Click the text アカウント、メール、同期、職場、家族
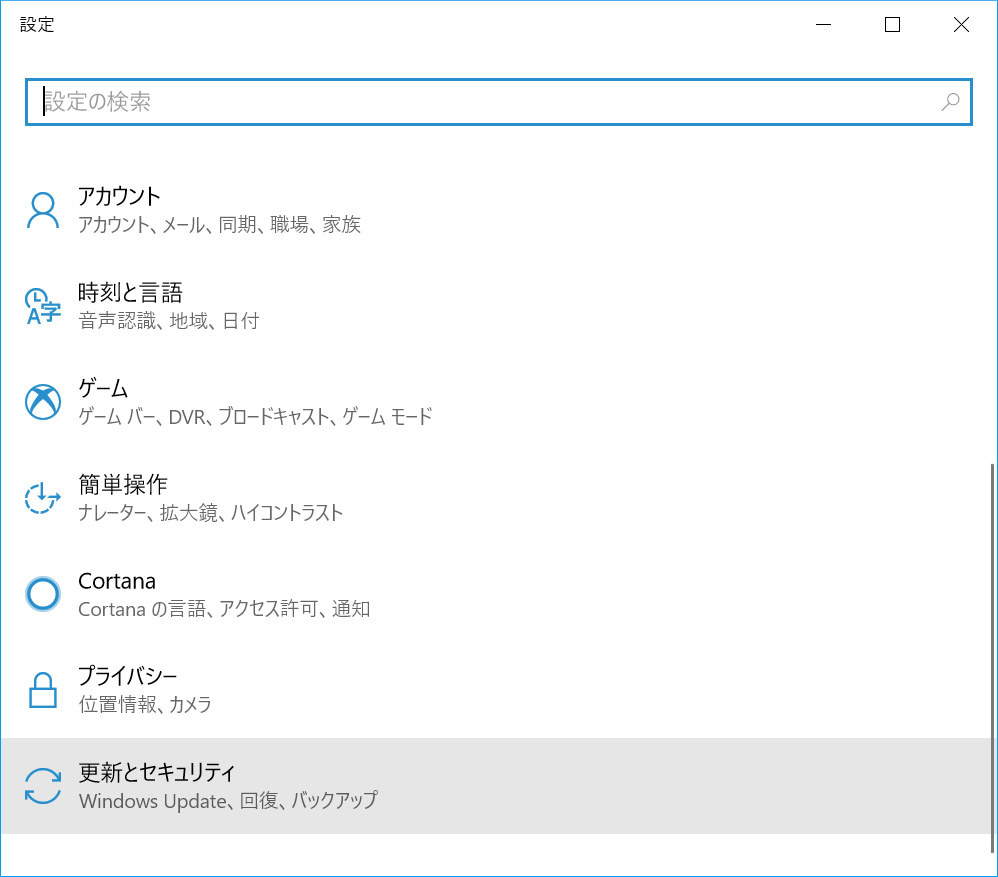Screen dimensions: 998x877 coord(220,225)
